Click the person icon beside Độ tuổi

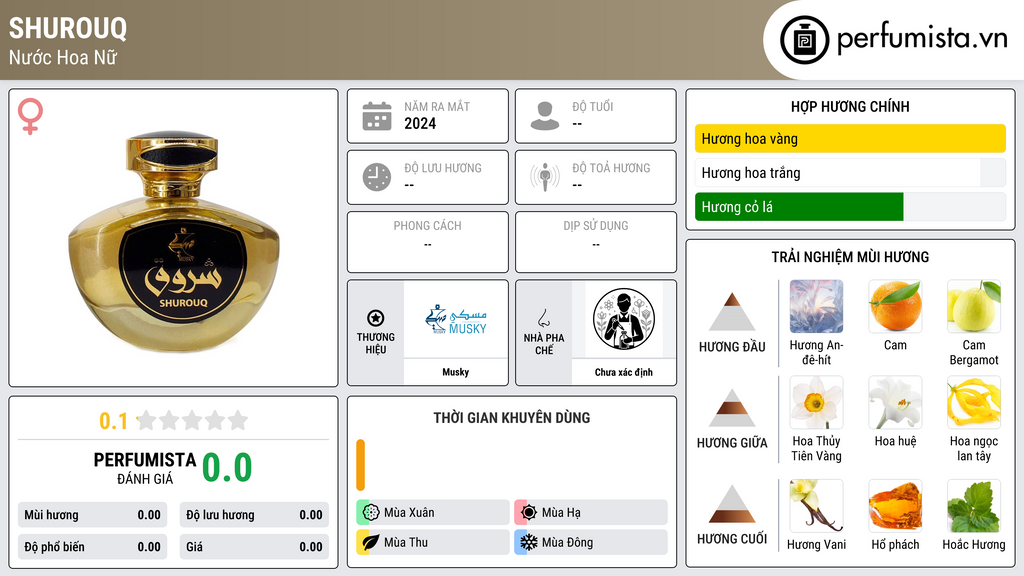pyautogui.click(x=545, y=116)
